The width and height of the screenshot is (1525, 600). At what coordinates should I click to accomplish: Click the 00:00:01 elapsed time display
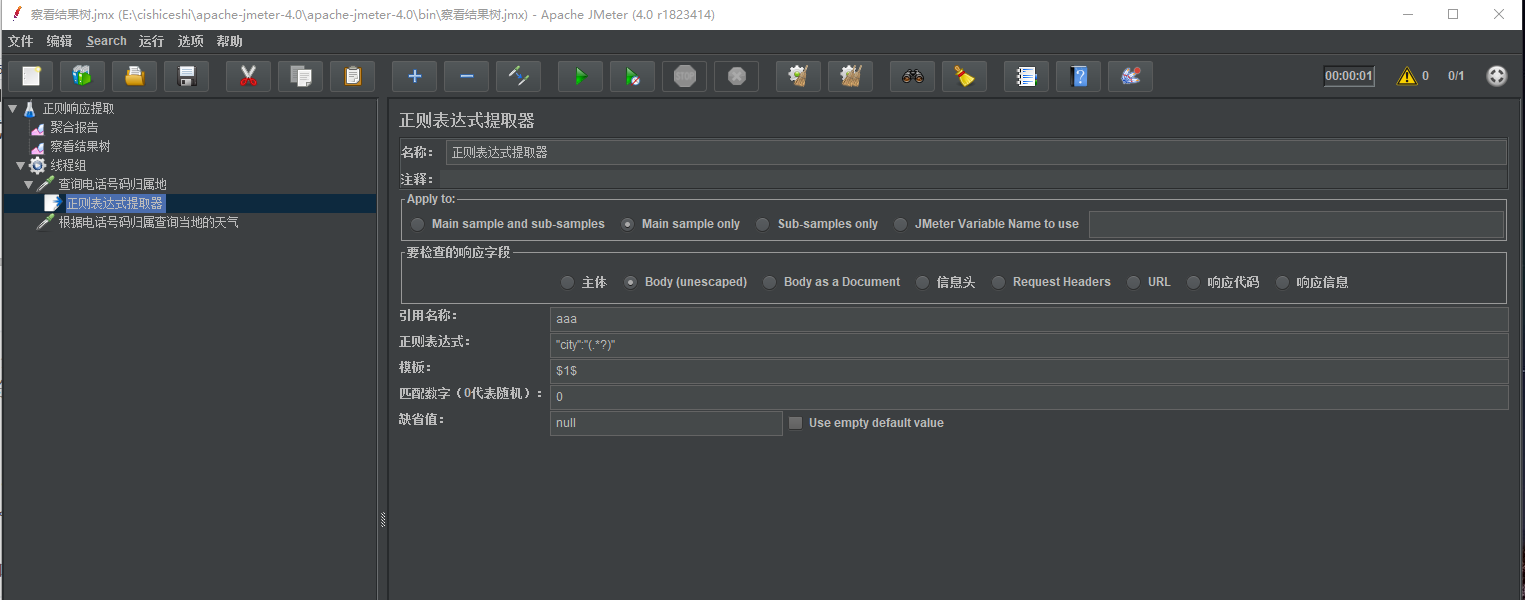point(1349,76)
